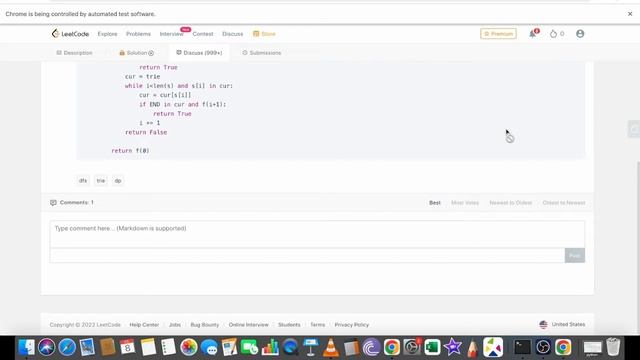Open VLC from the dock
The height and width of the screenshot is (360, 640).
[x=331, y=347]
